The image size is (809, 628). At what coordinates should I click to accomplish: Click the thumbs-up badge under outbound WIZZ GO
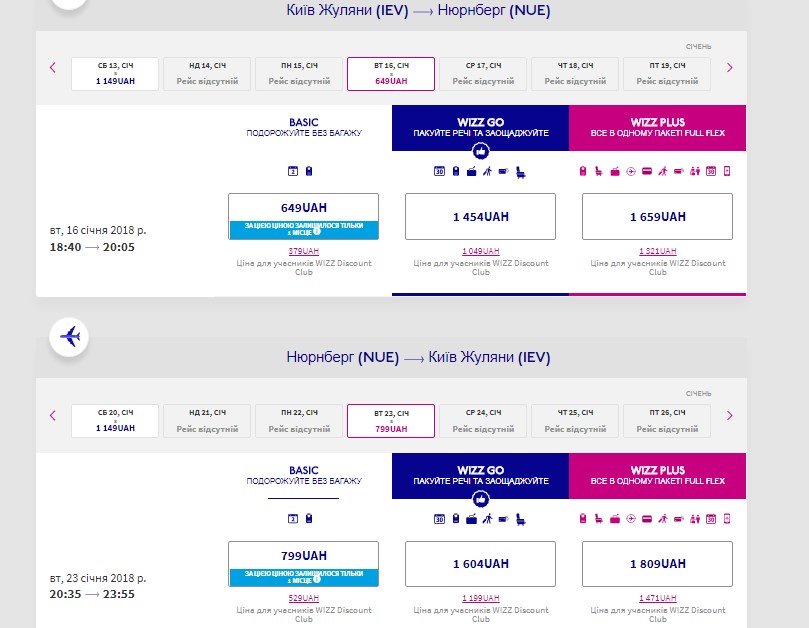pos(480,151)
